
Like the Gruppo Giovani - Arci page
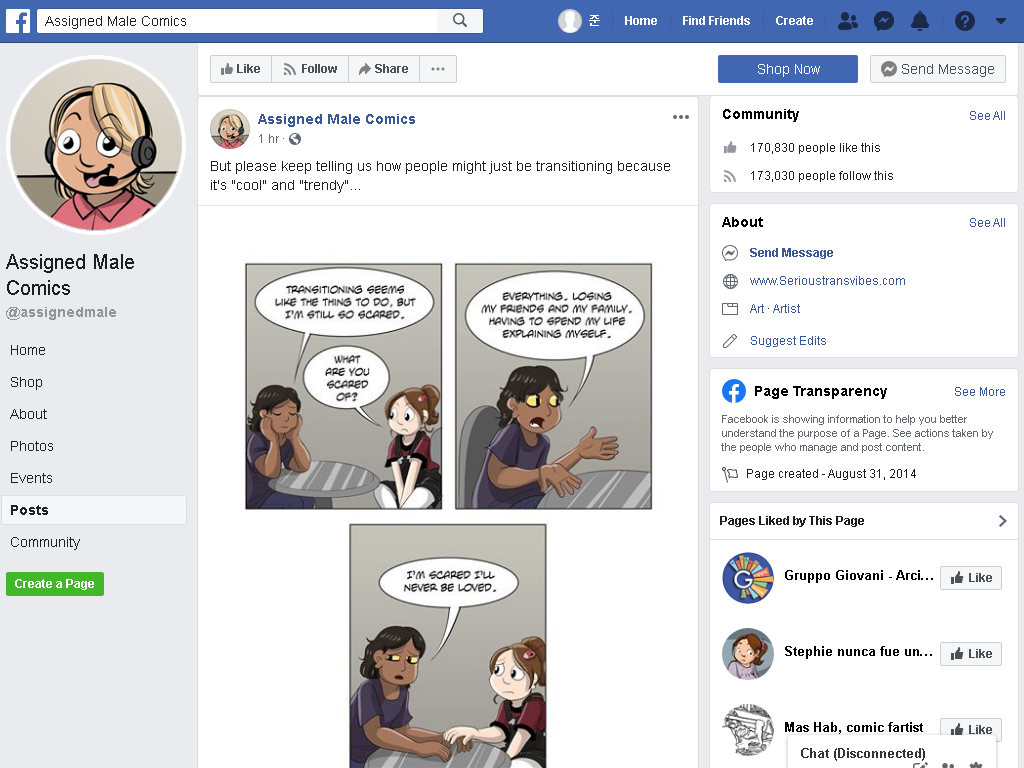(970, 577)
